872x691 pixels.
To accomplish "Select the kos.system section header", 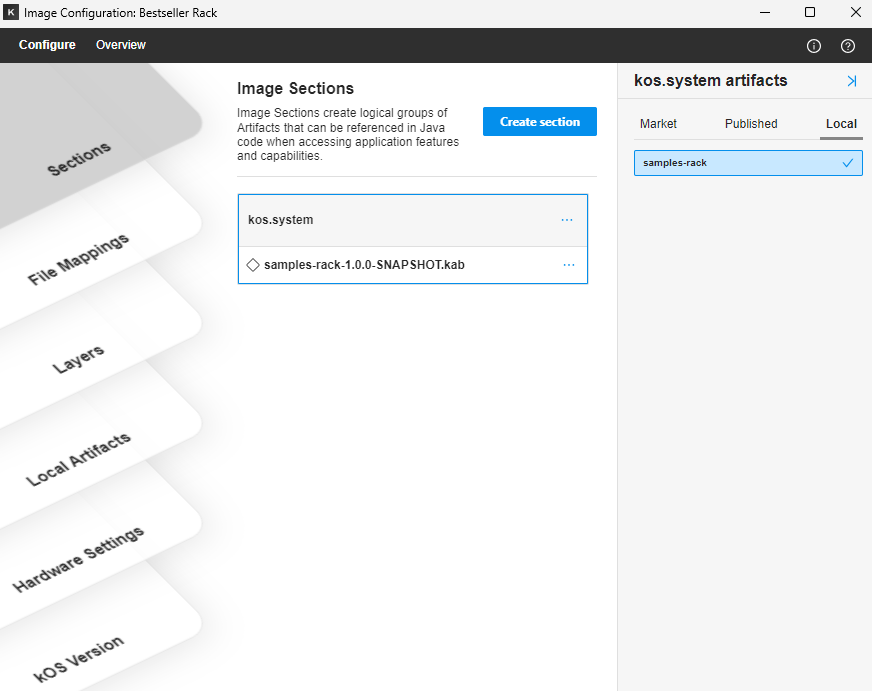I will pyautogui.click(x=413, y=220).
